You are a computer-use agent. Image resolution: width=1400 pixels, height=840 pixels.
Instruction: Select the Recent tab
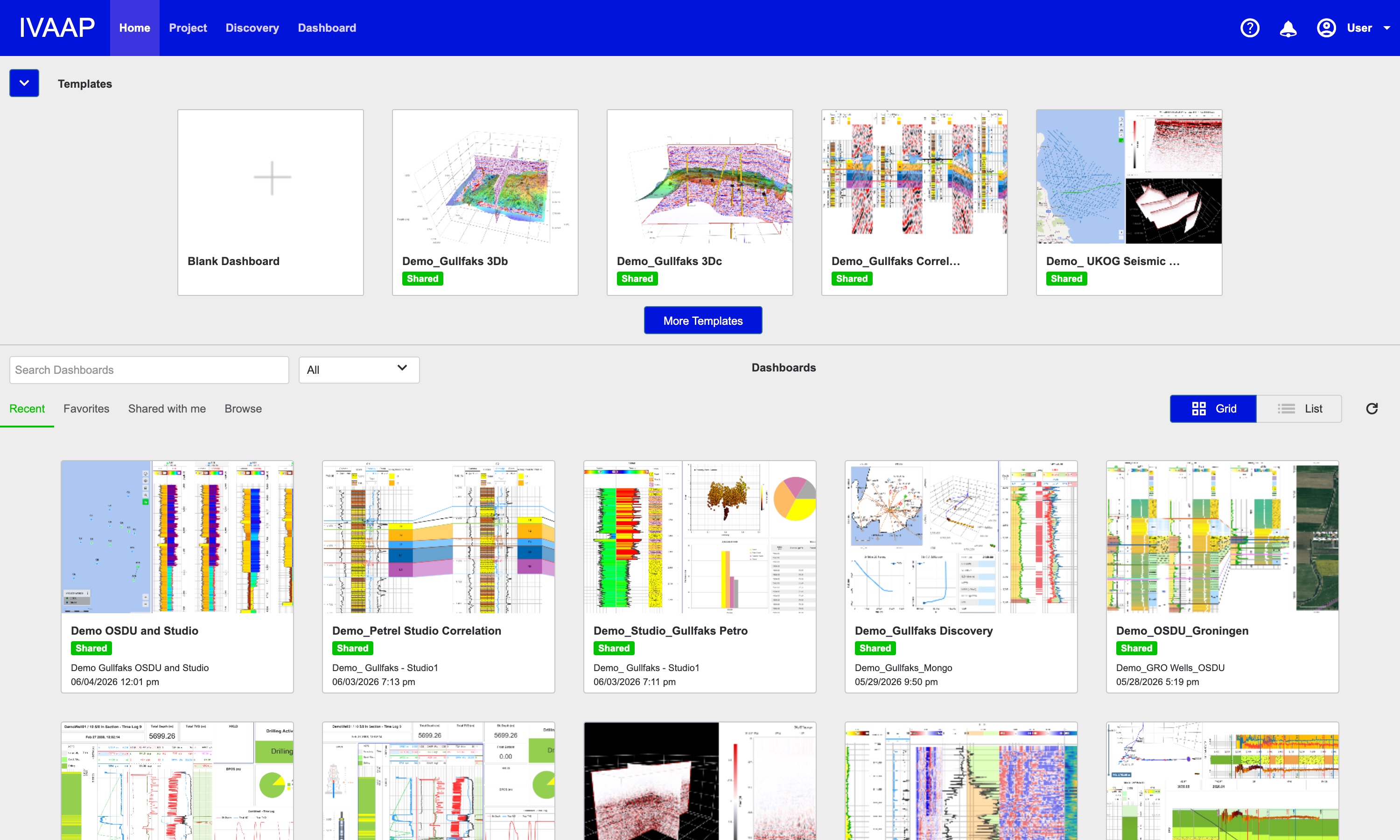coord(27,409)
